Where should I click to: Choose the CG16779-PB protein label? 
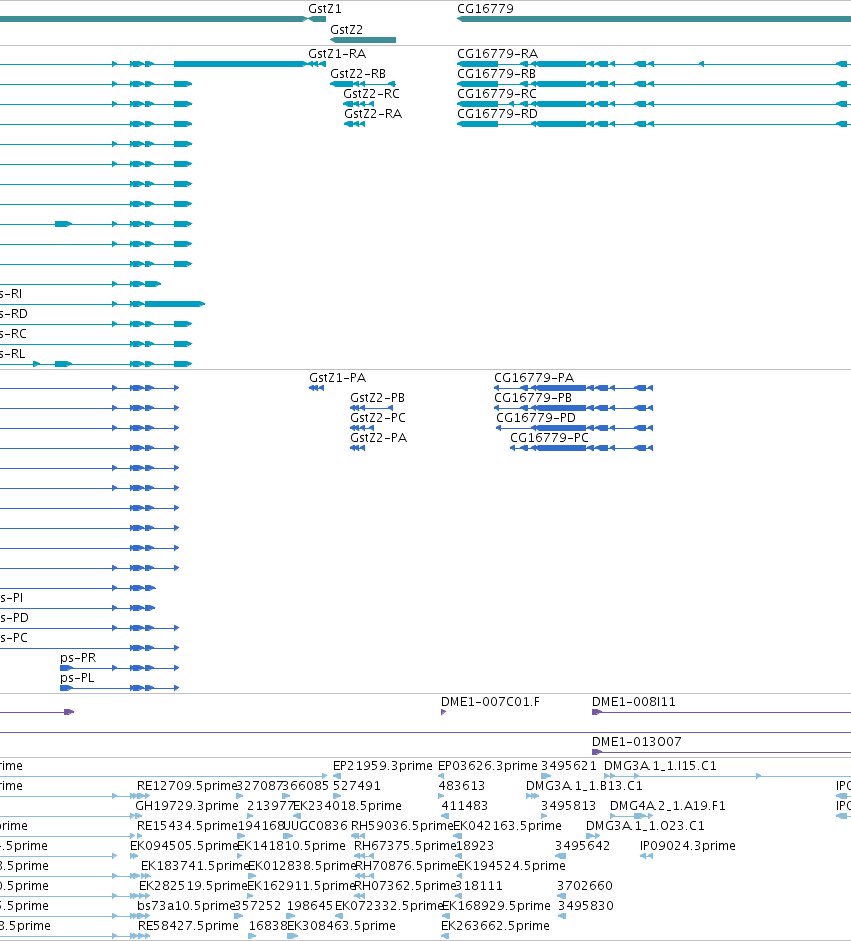coord(533,398)
